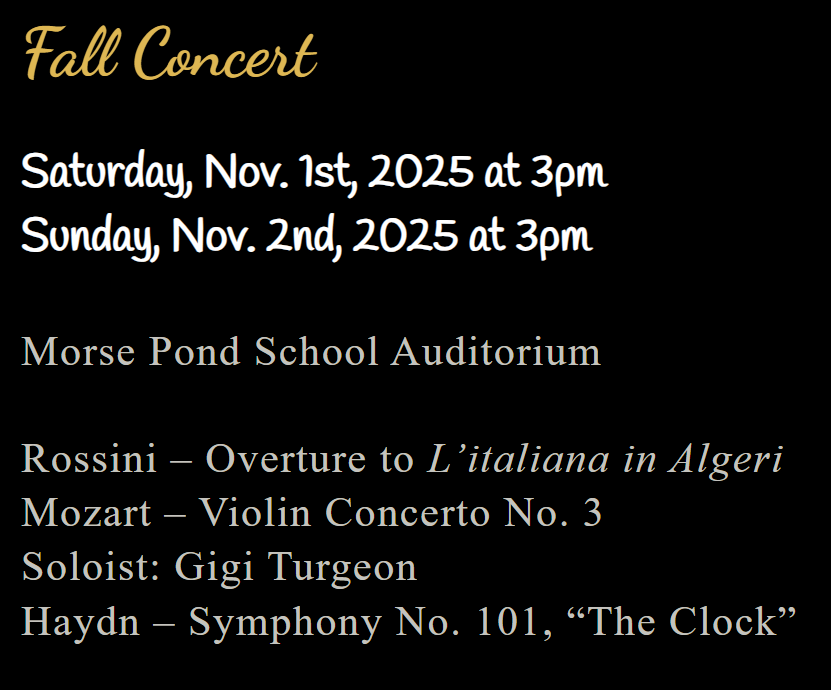Click the composer name "Rossini"

[x=89, y=459]
